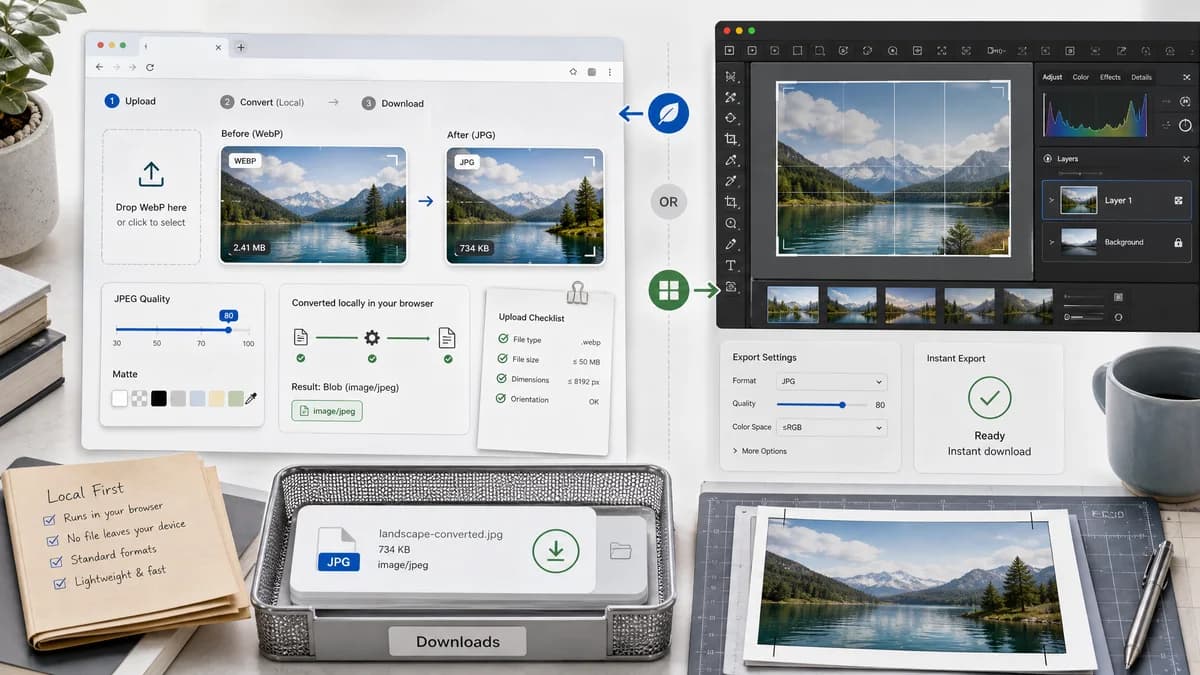
Task: Click the upload arrow icon in drop zone
Action: click(151, 175)
